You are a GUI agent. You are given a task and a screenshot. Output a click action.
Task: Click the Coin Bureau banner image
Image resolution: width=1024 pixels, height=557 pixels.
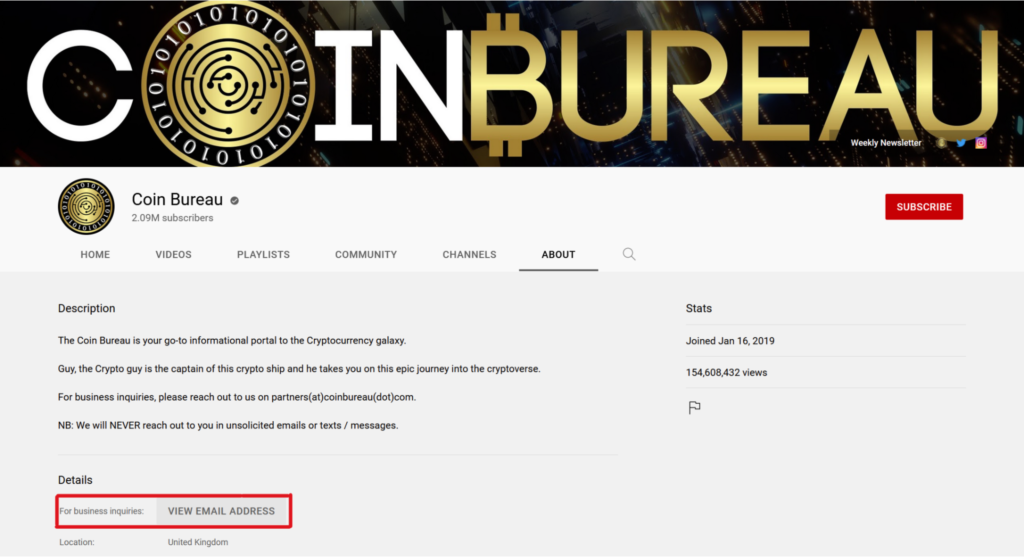click(512, 84)
